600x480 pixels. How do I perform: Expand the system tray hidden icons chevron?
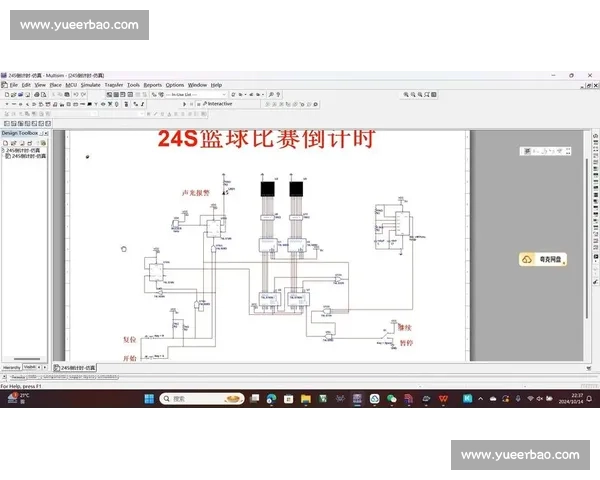click(481, 399)
